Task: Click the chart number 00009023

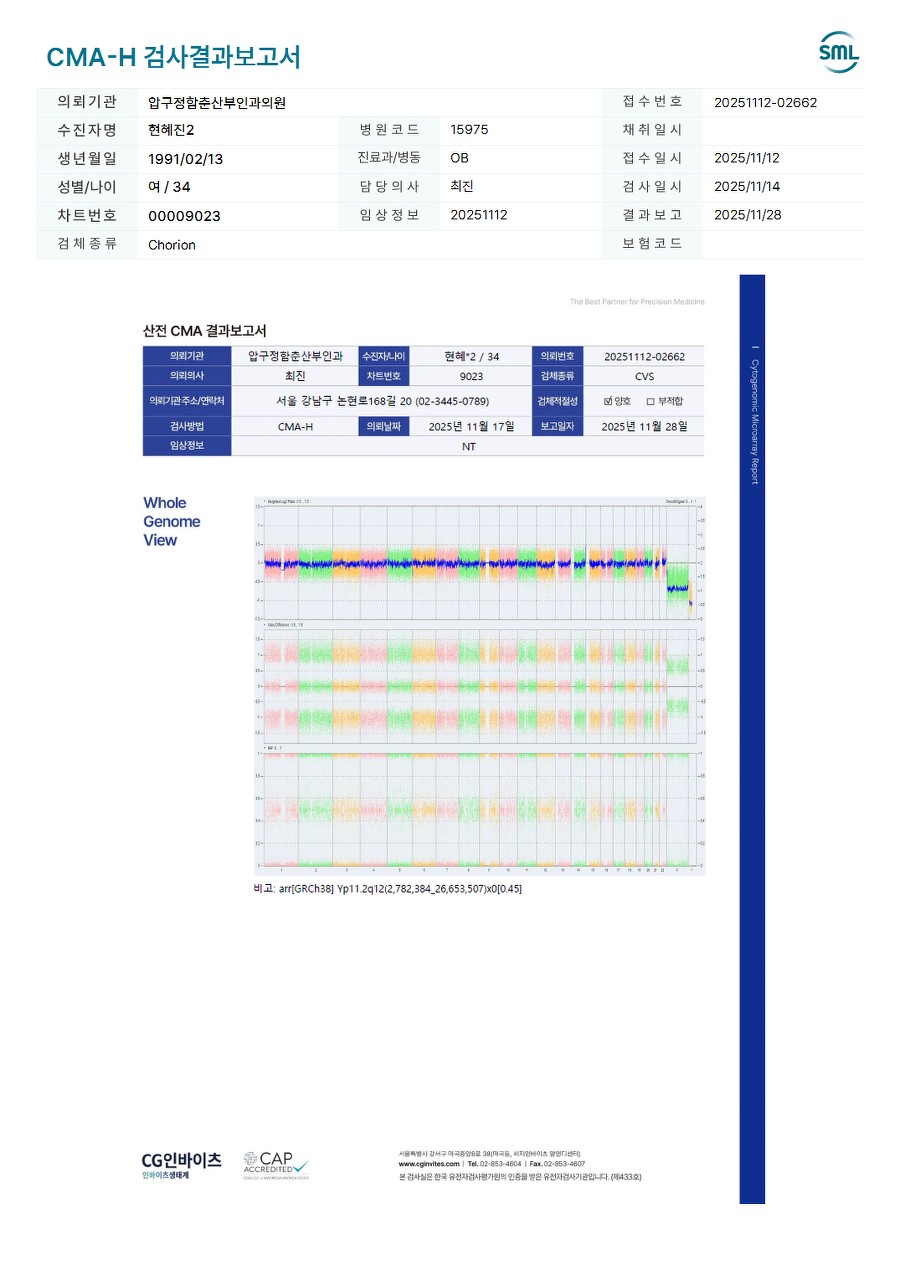Action: click(184, 216)
